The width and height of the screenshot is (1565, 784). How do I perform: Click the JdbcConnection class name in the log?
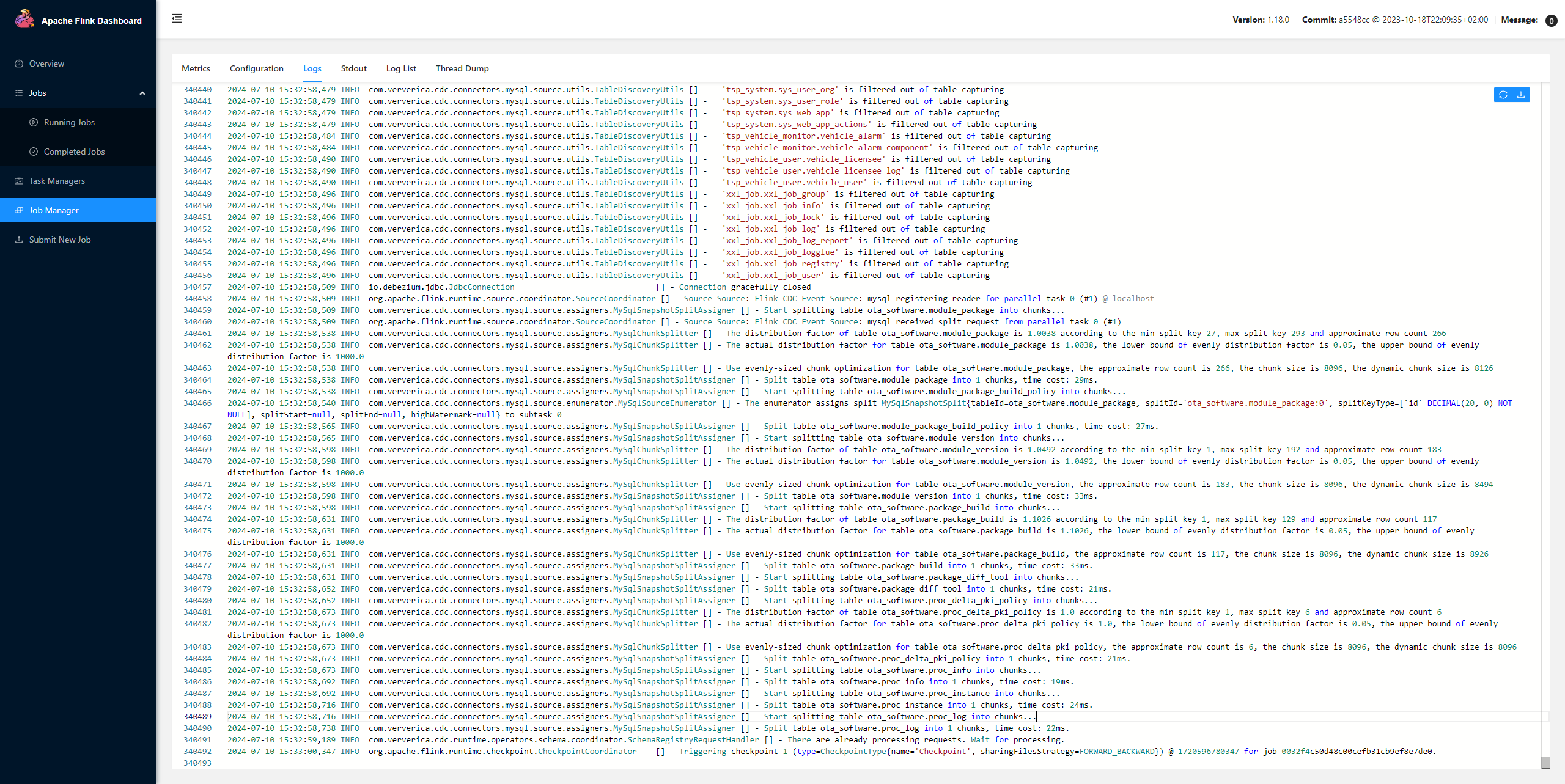point(482,287)
